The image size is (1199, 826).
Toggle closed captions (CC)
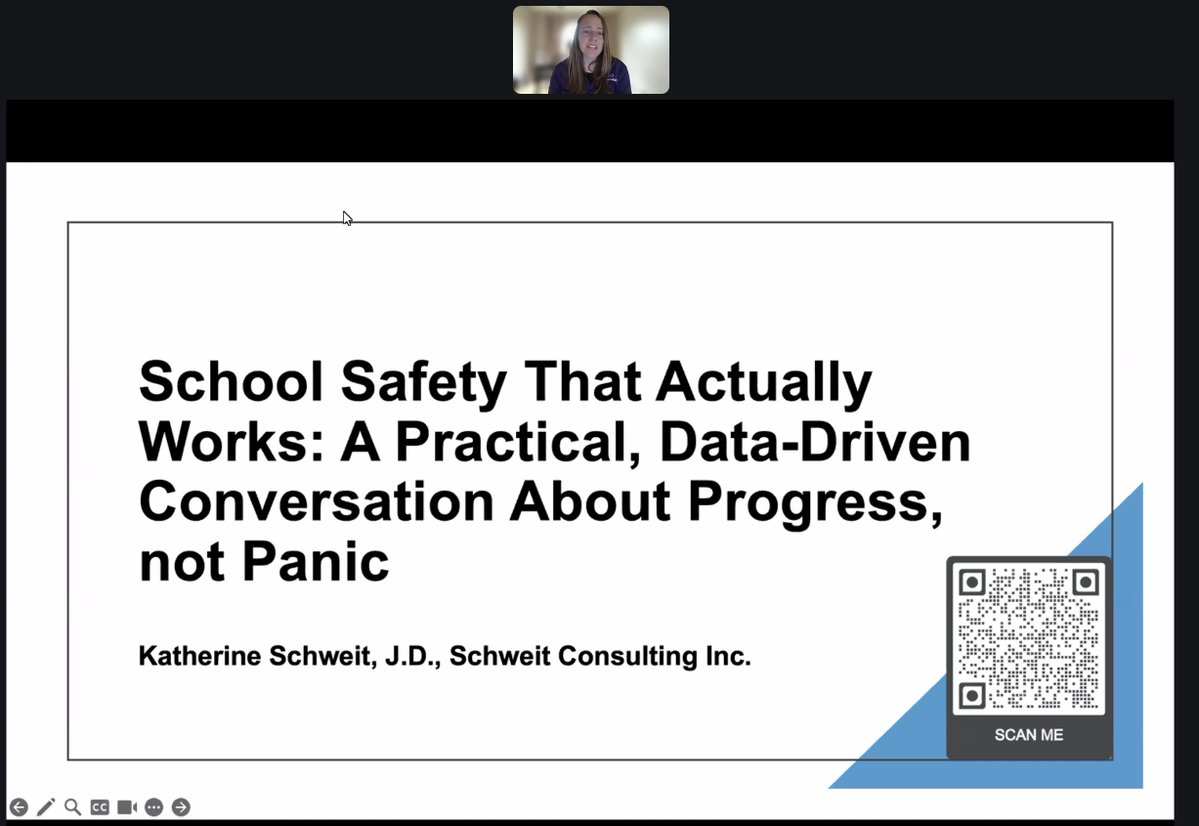pos(99,807)
